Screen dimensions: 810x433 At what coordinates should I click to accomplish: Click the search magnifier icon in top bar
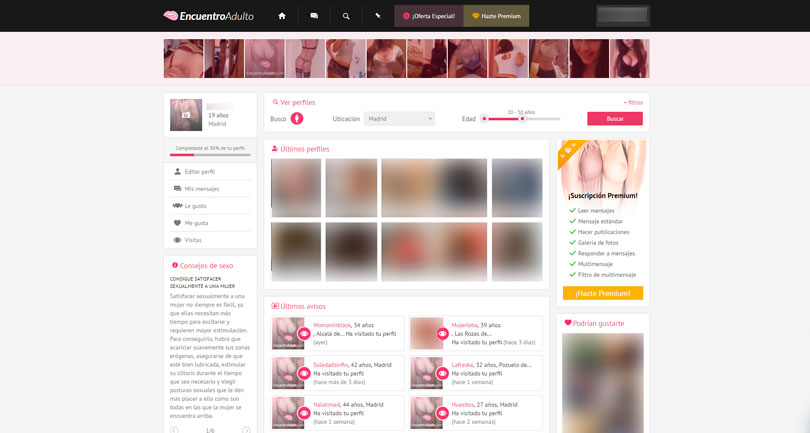tap(346, 16)
